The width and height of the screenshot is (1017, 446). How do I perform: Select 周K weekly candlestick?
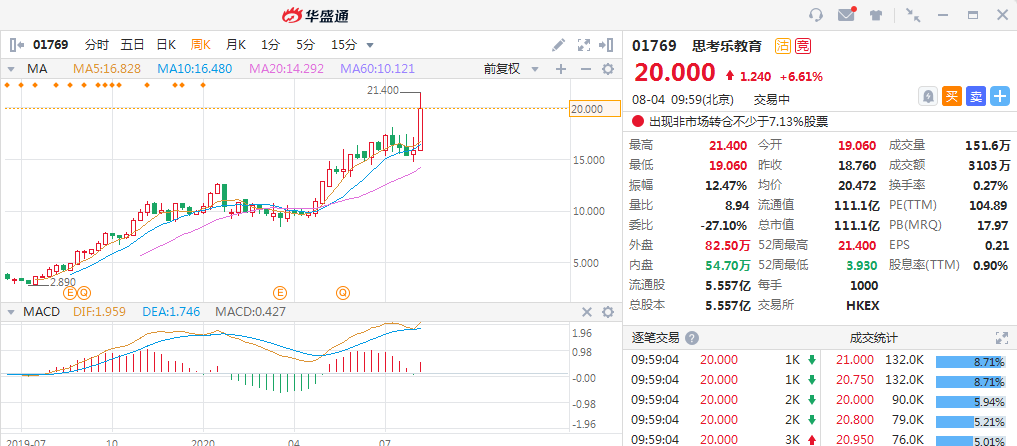click(x=200, y=45)
